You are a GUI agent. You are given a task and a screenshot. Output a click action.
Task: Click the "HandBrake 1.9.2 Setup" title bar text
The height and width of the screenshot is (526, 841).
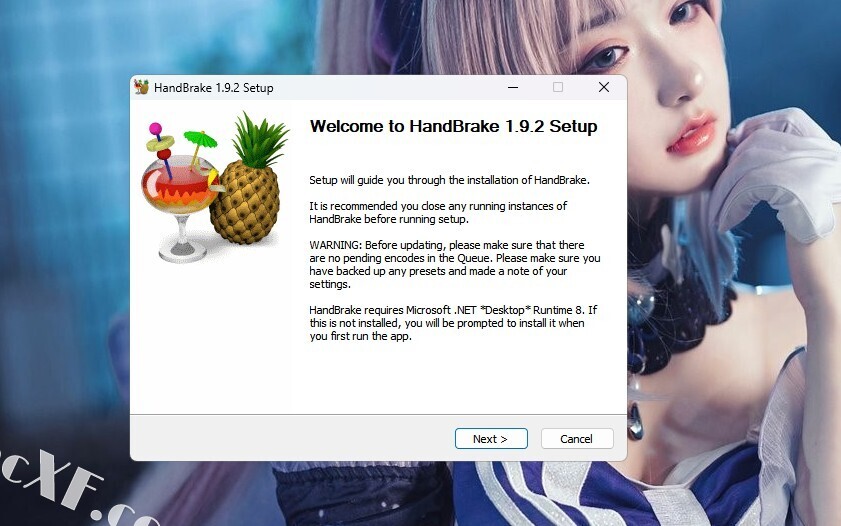213,87
